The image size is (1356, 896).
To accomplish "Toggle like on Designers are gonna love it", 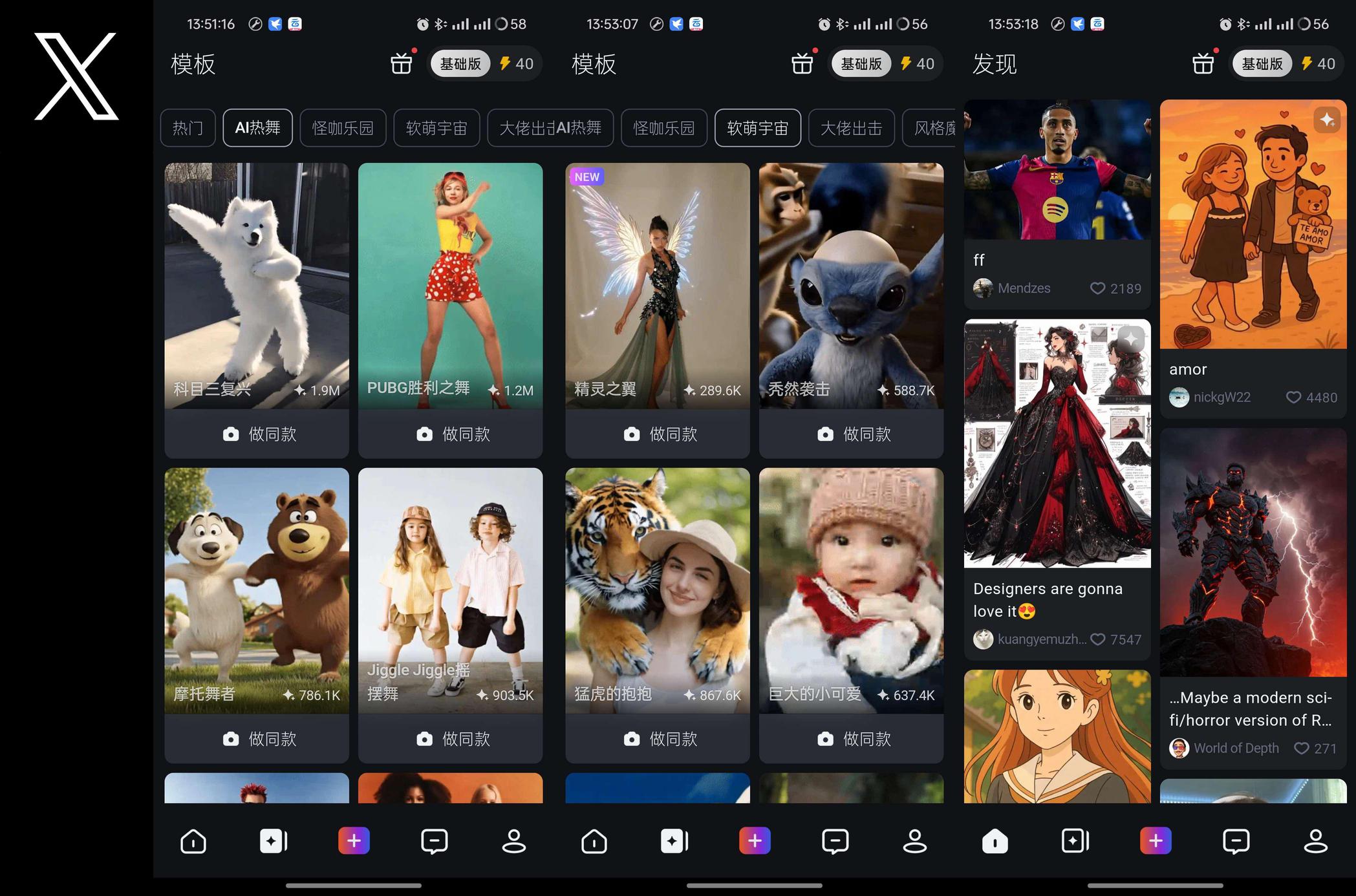I will pyautogui.click(x=1097, y=639).
